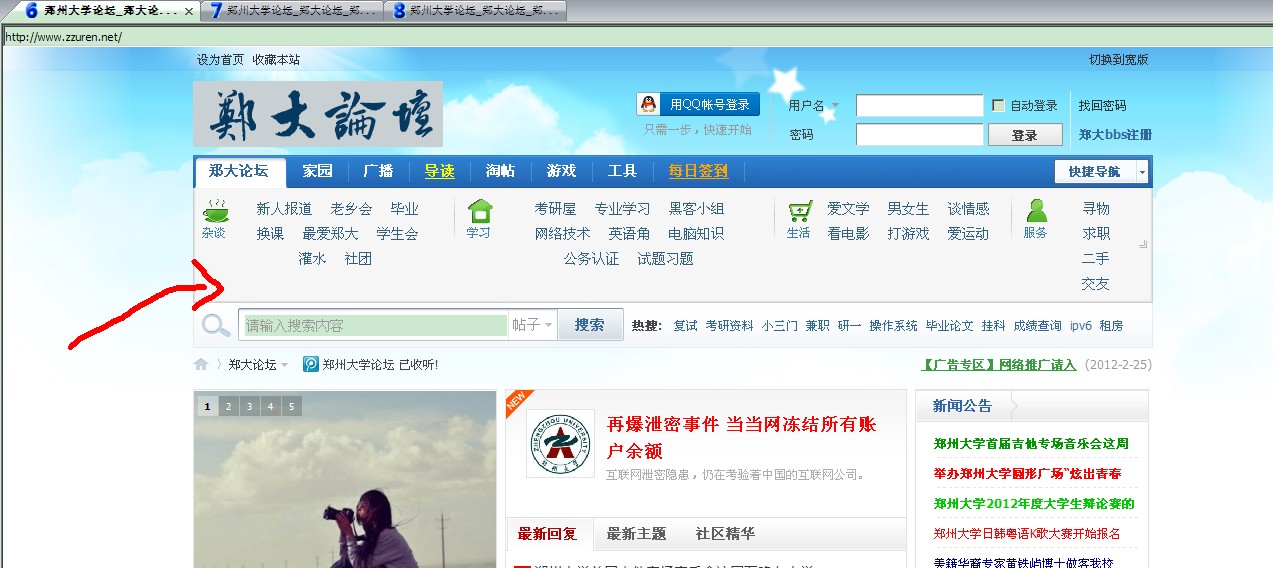The width and height of the screenshot is (1273, 568).
Task: Click the home breadcrumb icon
Action: pos(201,365)
